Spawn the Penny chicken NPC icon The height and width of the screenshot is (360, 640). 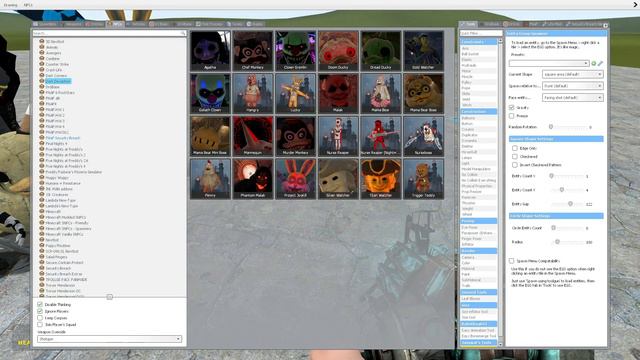click(210, 179)
